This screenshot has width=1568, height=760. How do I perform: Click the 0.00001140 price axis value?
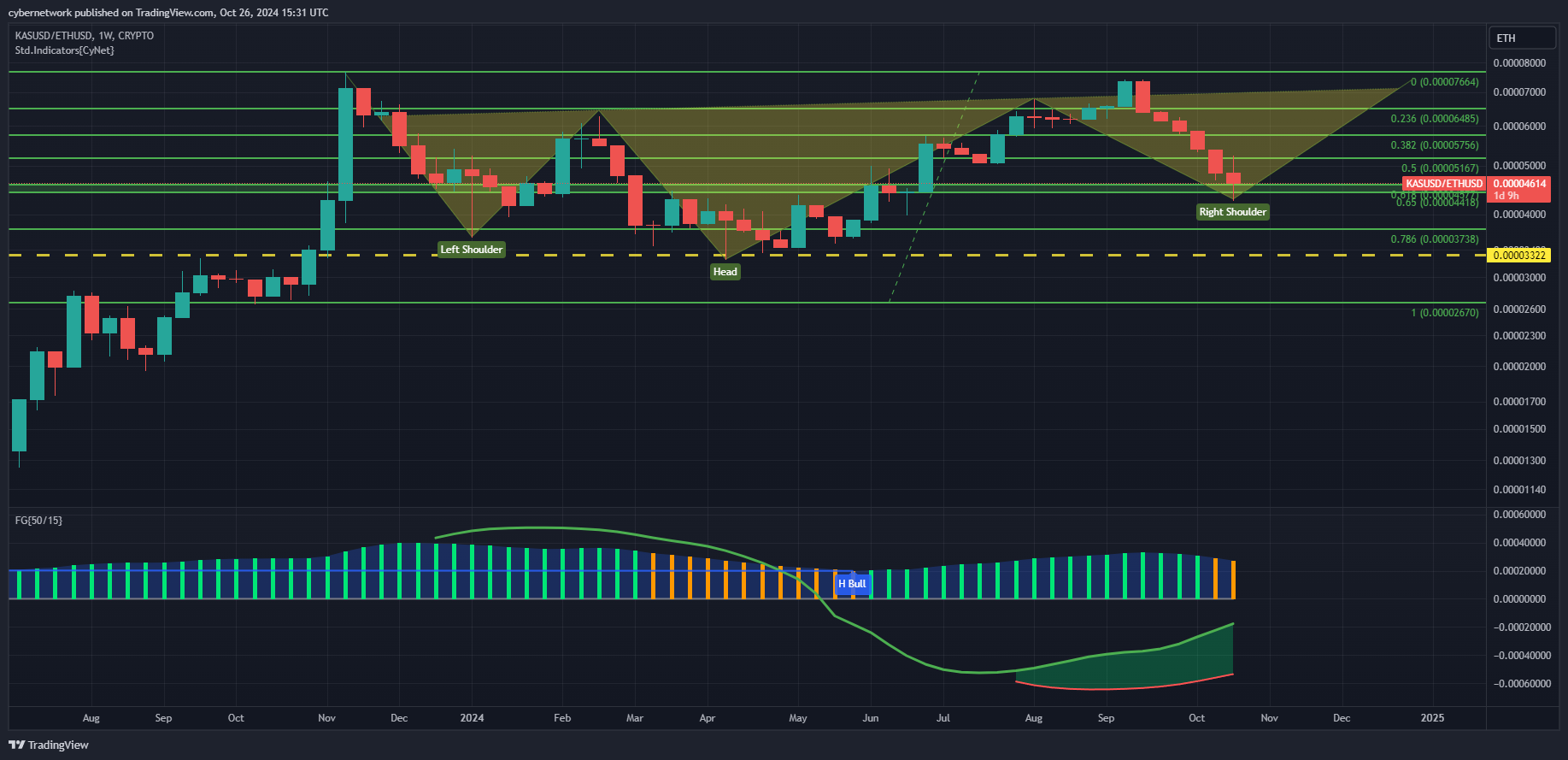point(1518,490)
